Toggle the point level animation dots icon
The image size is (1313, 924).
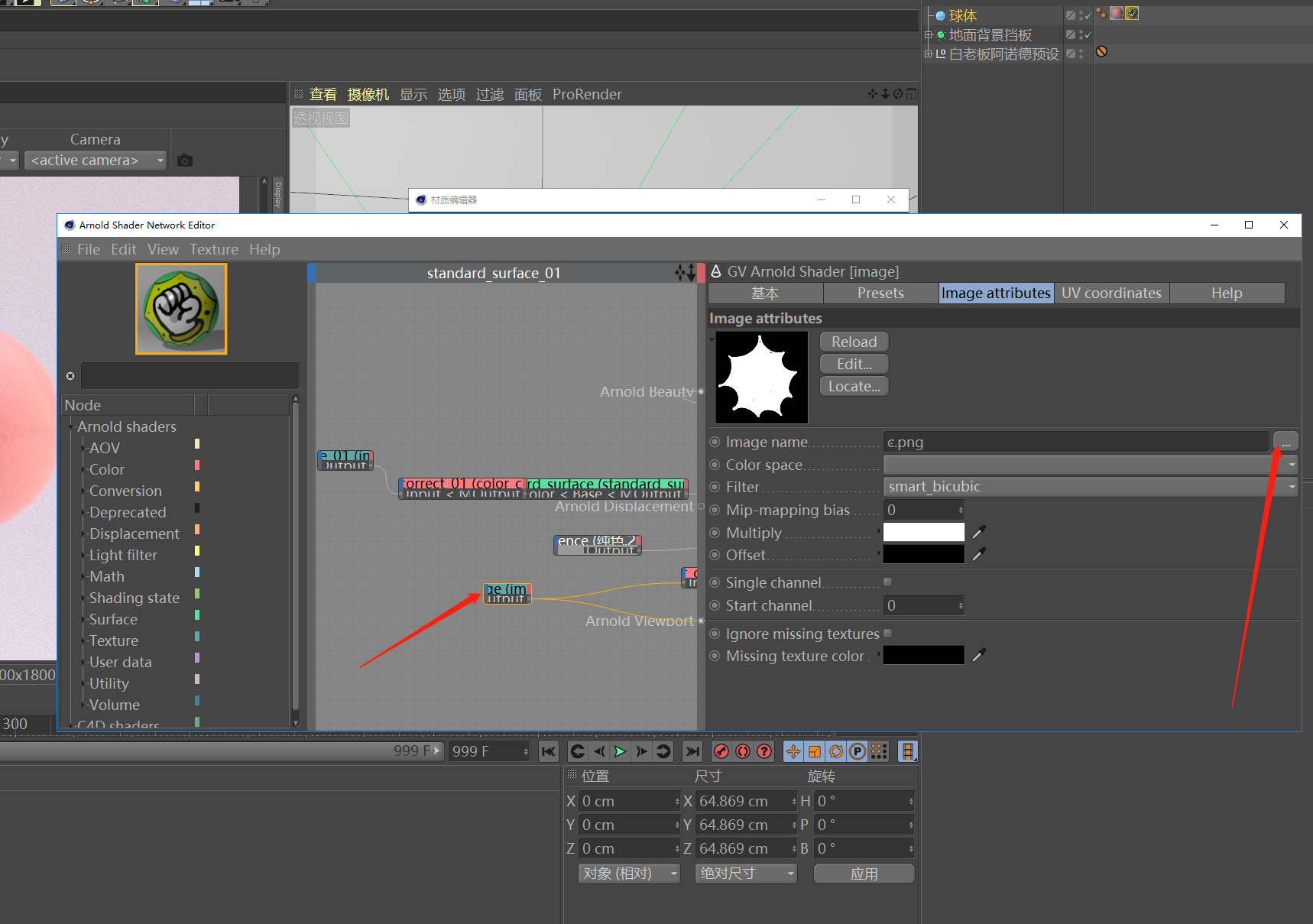[x=879, y=751]
